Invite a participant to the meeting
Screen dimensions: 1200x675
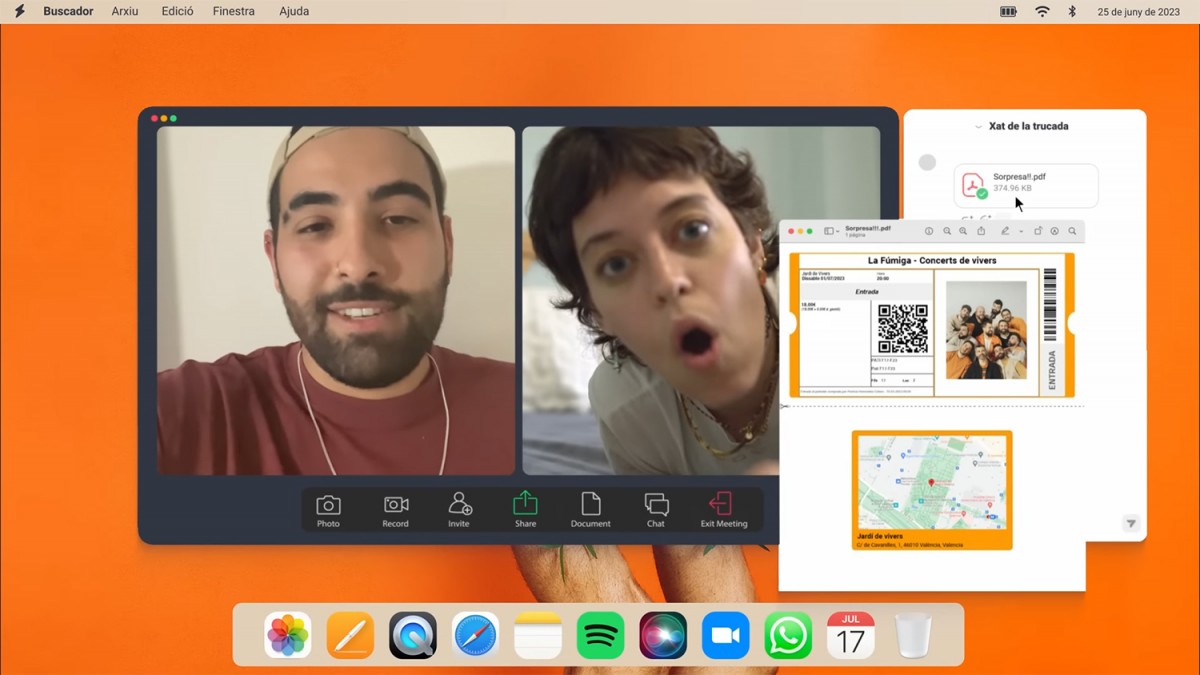point(459,508)
